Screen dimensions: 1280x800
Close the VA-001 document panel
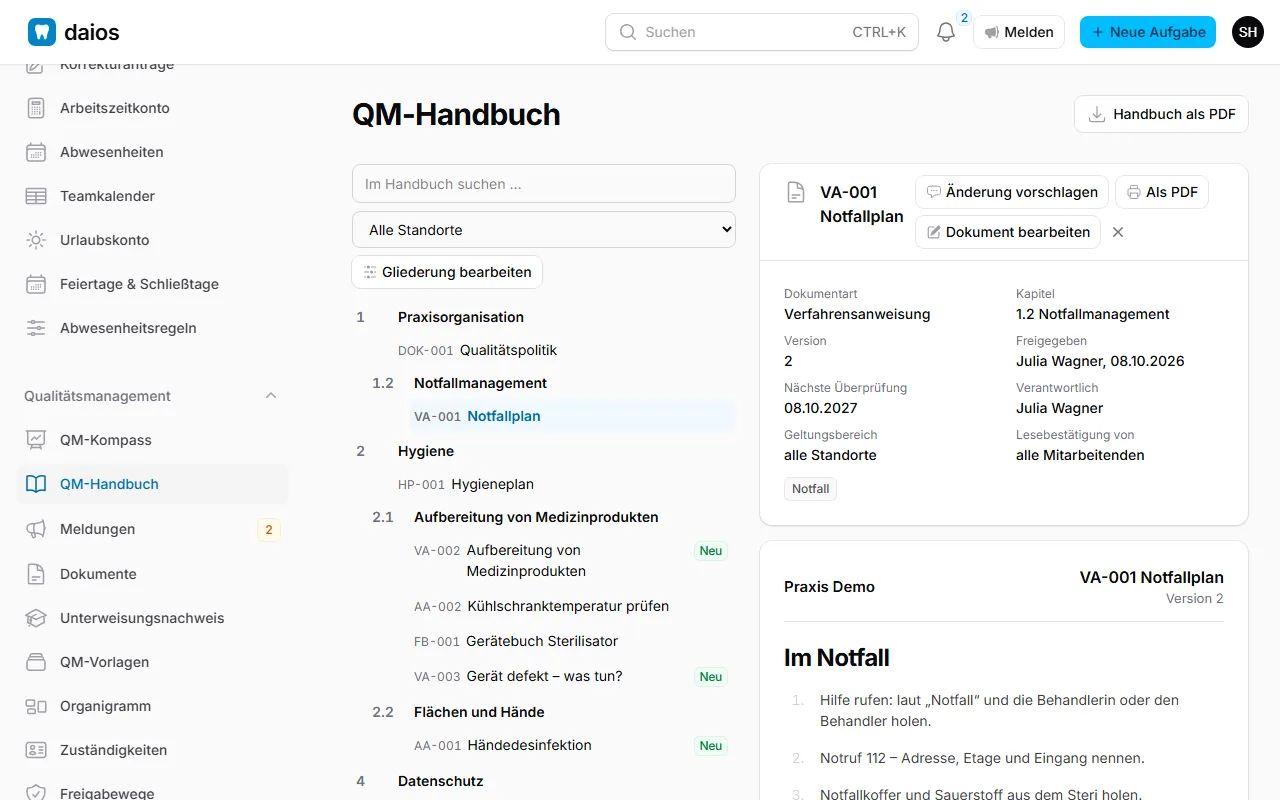click(1118, 232)
